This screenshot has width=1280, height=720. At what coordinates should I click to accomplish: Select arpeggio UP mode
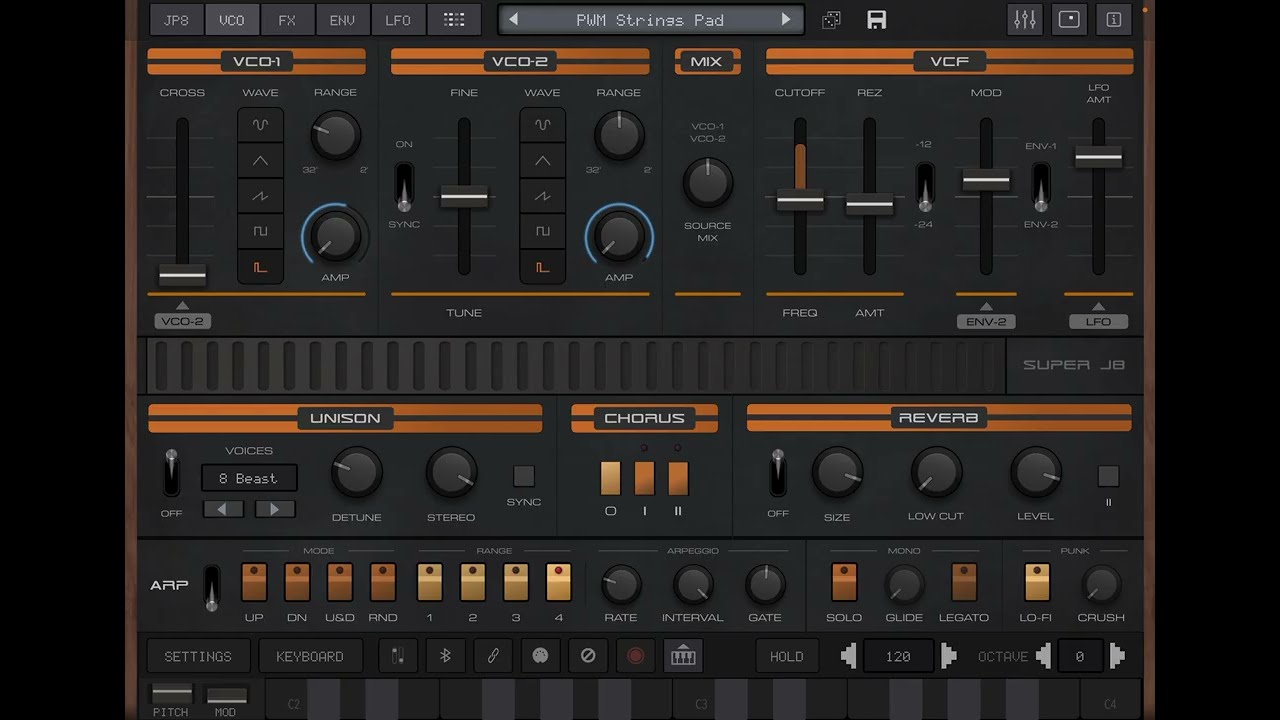point(254,582)
